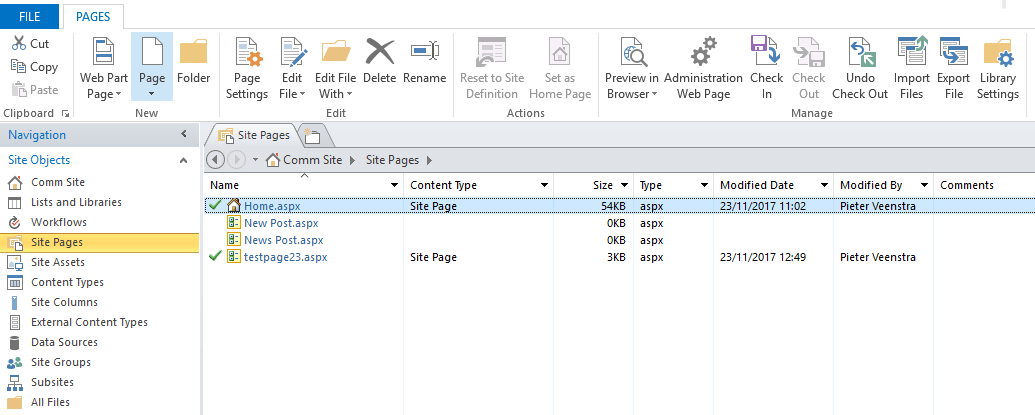Select the PAGES ribbon tab
The height and width of the screenshot is (415, 1035).
(x=93, y=16)
